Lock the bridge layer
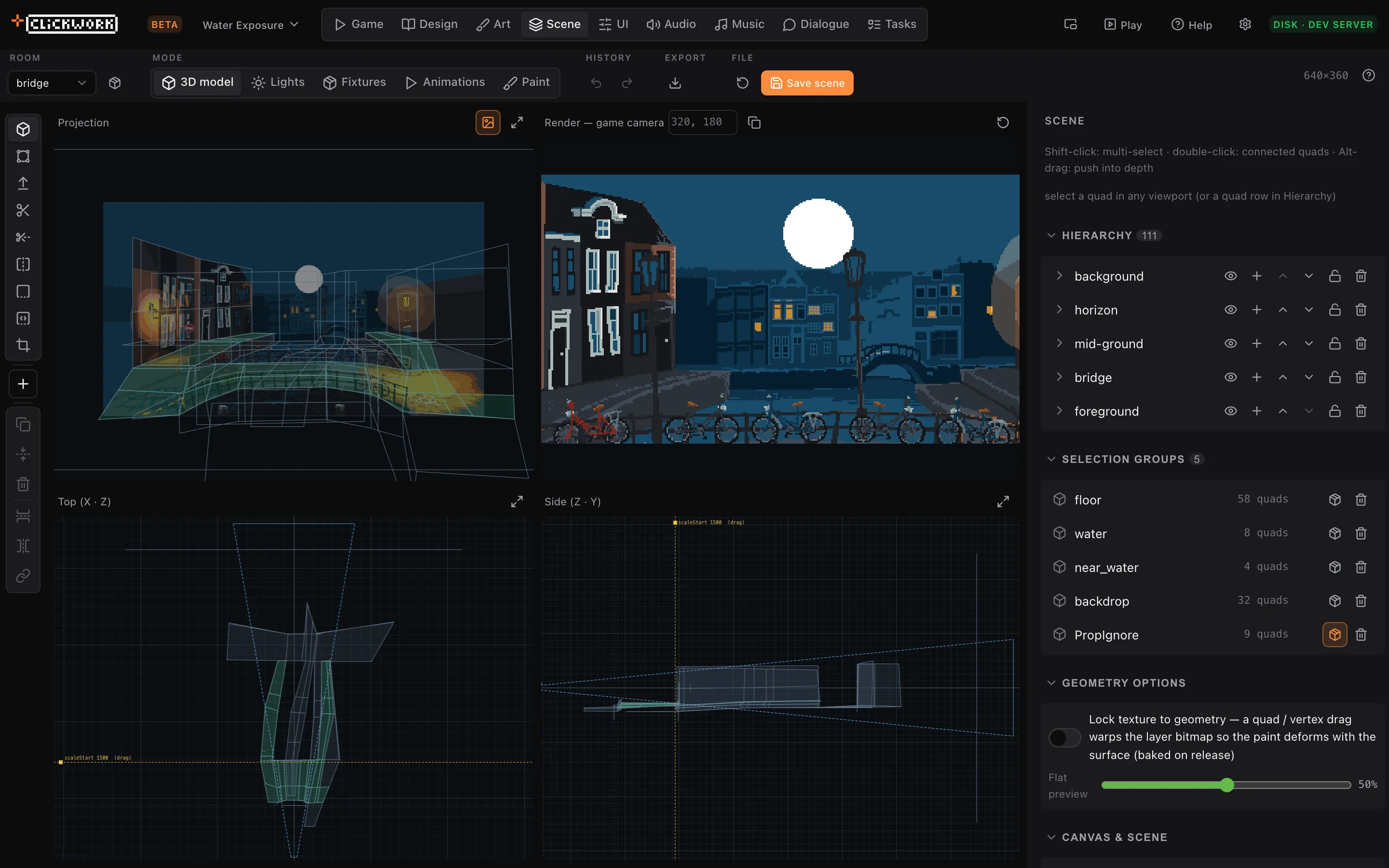Viewport: 1389px width, 868px height. point(1335,377)
